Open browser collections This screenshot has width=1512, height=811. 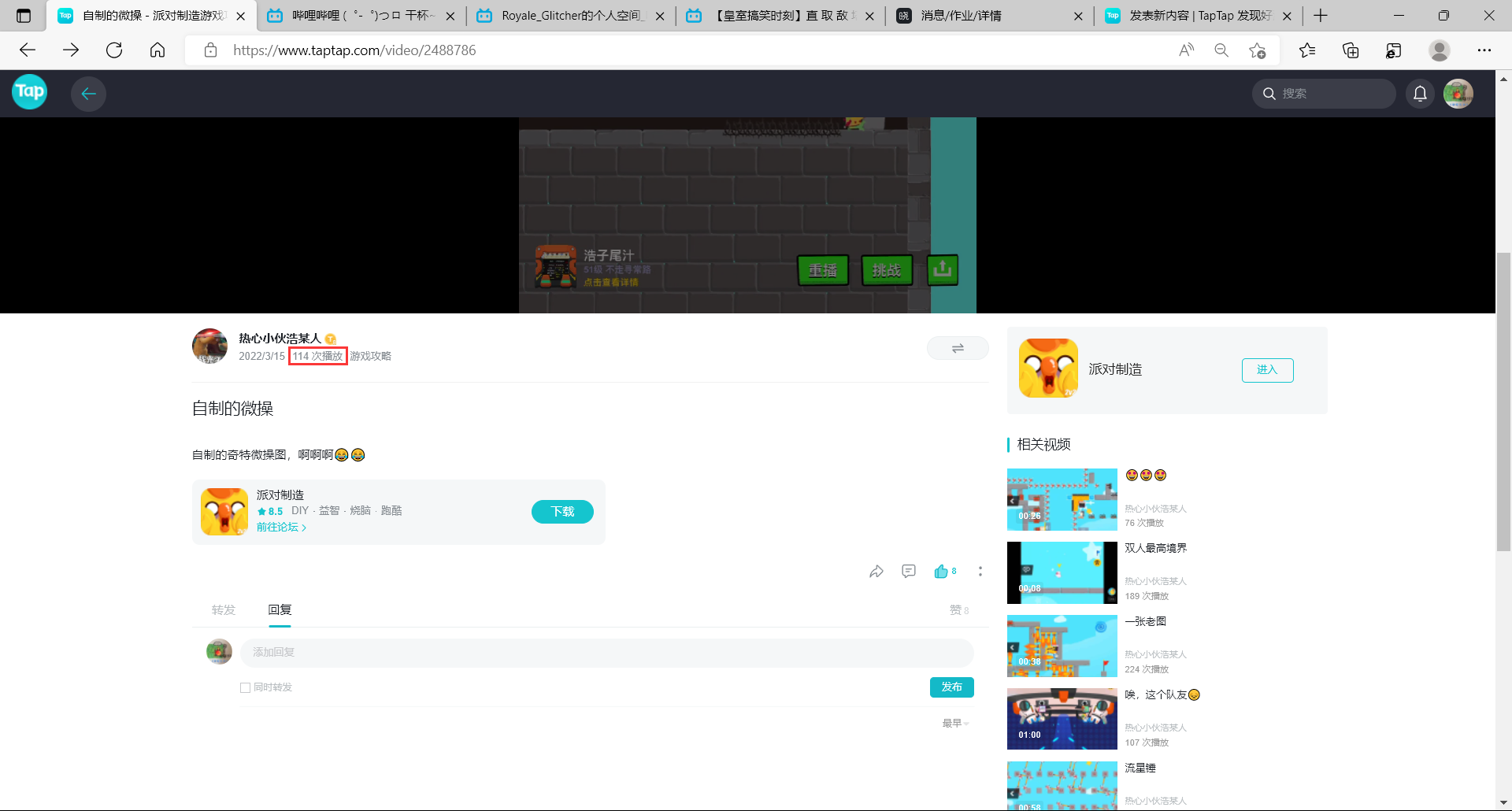1351,50
